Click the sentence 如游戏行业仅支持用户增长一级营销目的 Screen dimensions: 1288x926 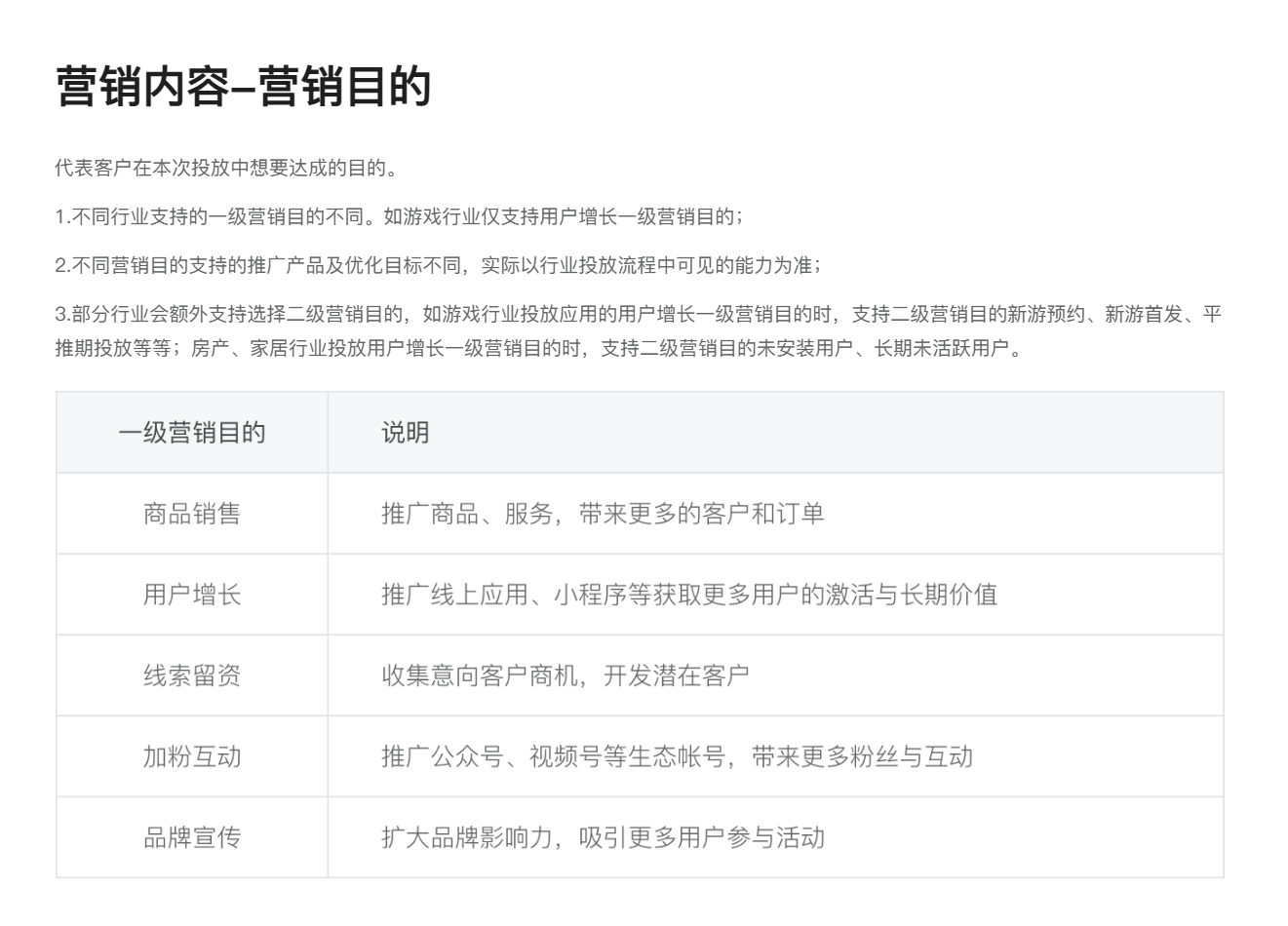(561, 216)
